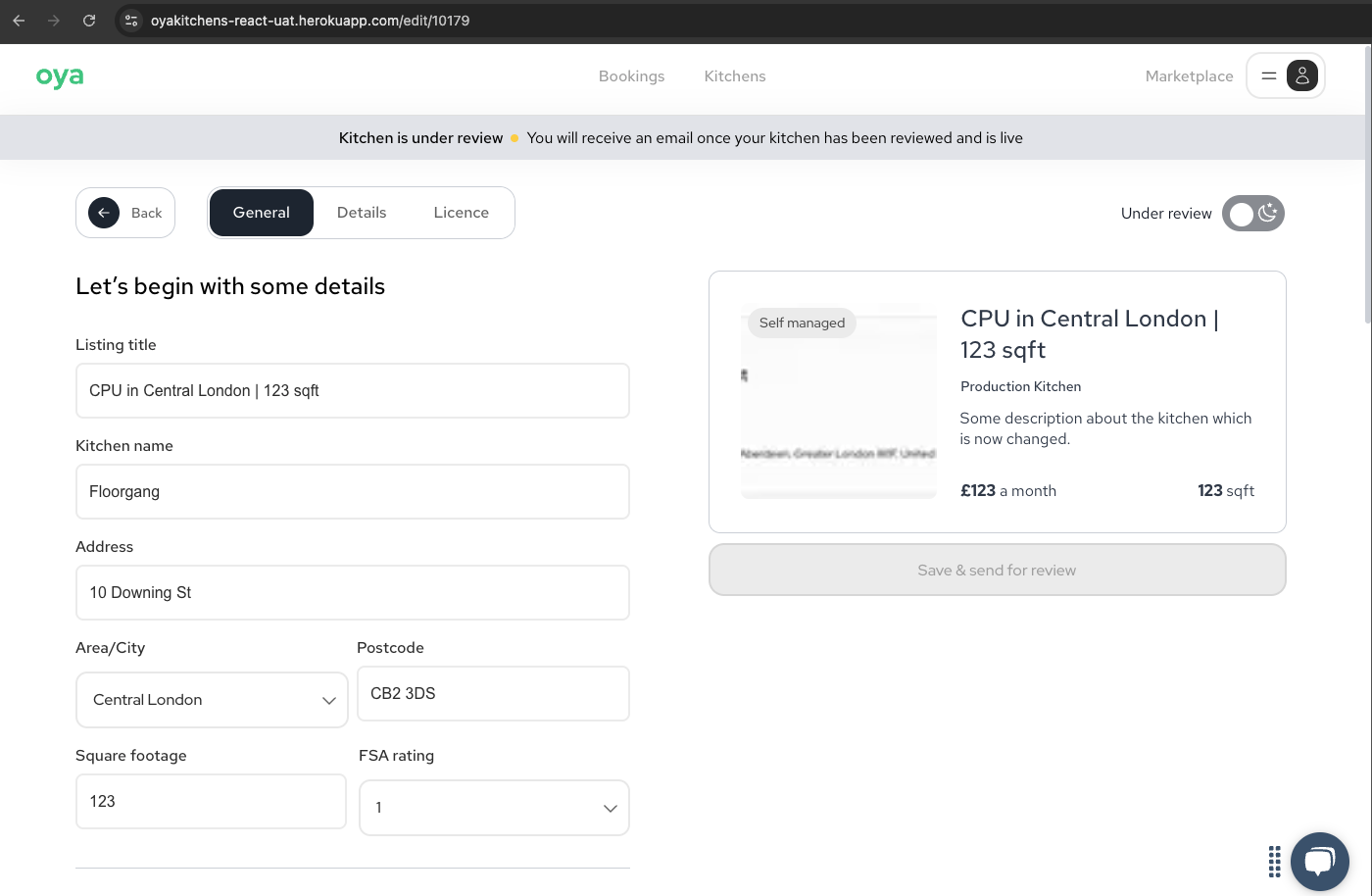
Task: Click the oya logo
Action: tap(60, 76)
